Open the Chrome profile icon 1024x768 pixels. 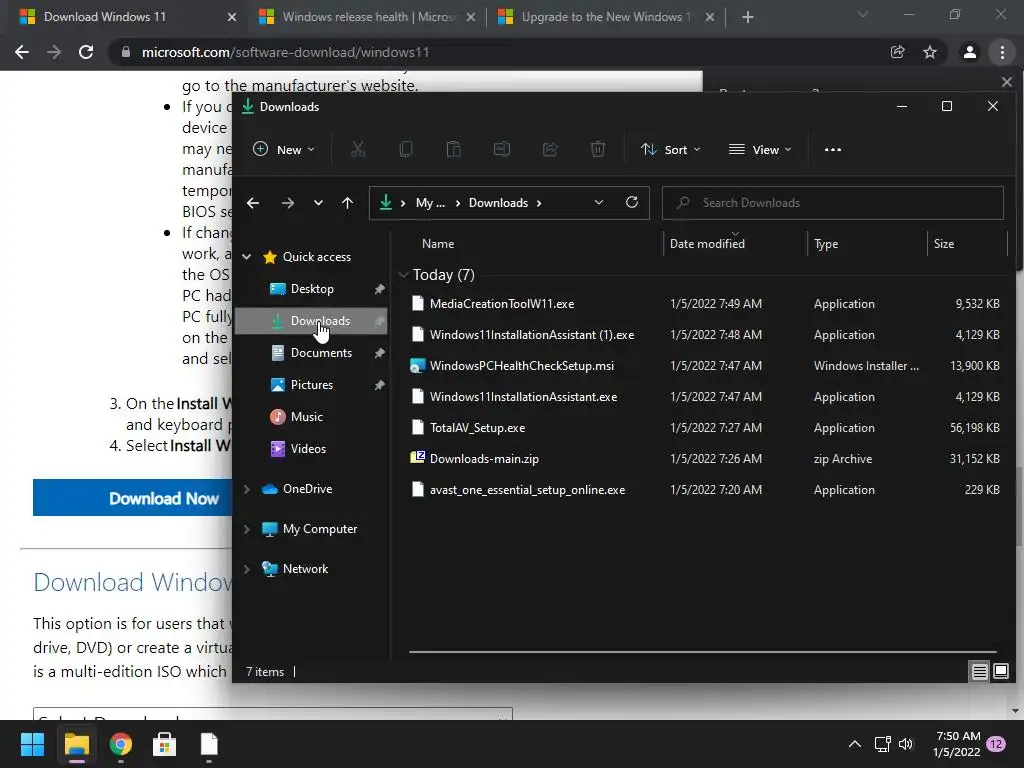tap(970, 52)
